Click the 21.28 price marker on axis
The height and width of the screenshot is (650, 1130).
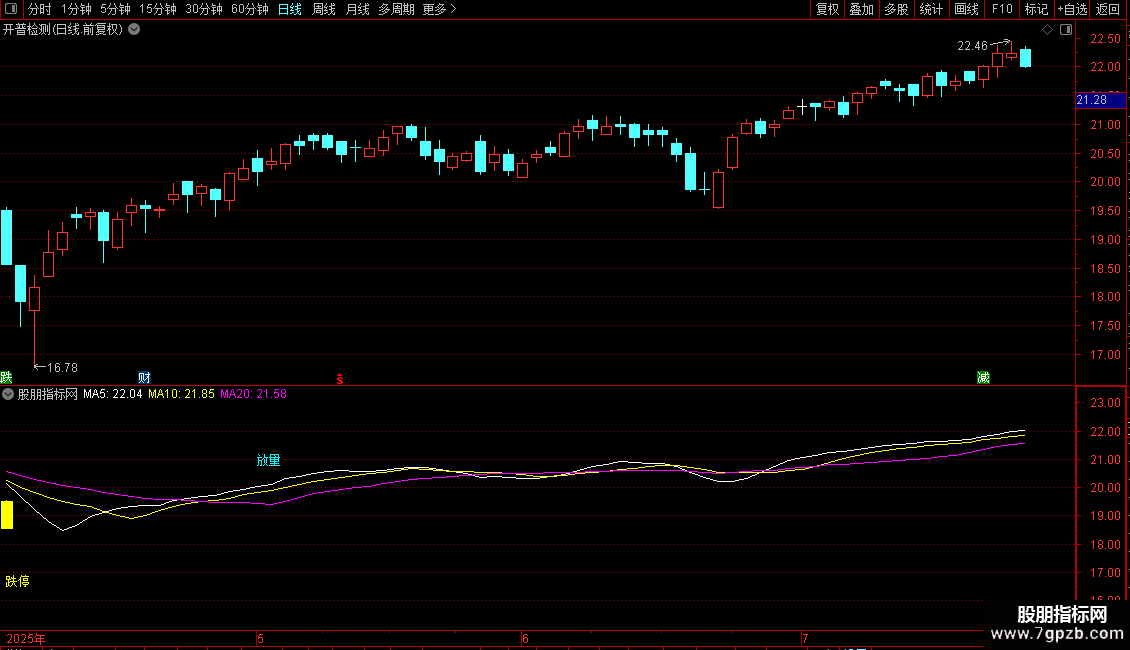click(x=1100, y=100)
